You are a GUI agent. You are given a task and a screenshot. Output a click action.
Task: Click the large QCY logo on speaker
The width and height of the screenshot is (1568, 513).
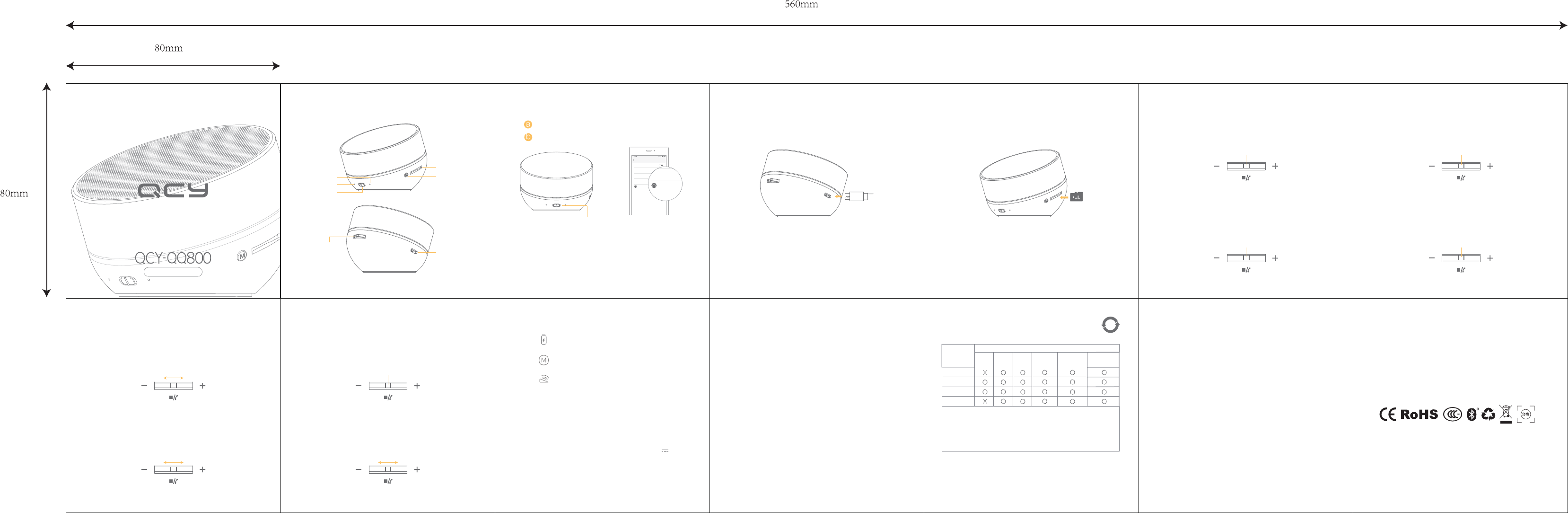point(173,190)
